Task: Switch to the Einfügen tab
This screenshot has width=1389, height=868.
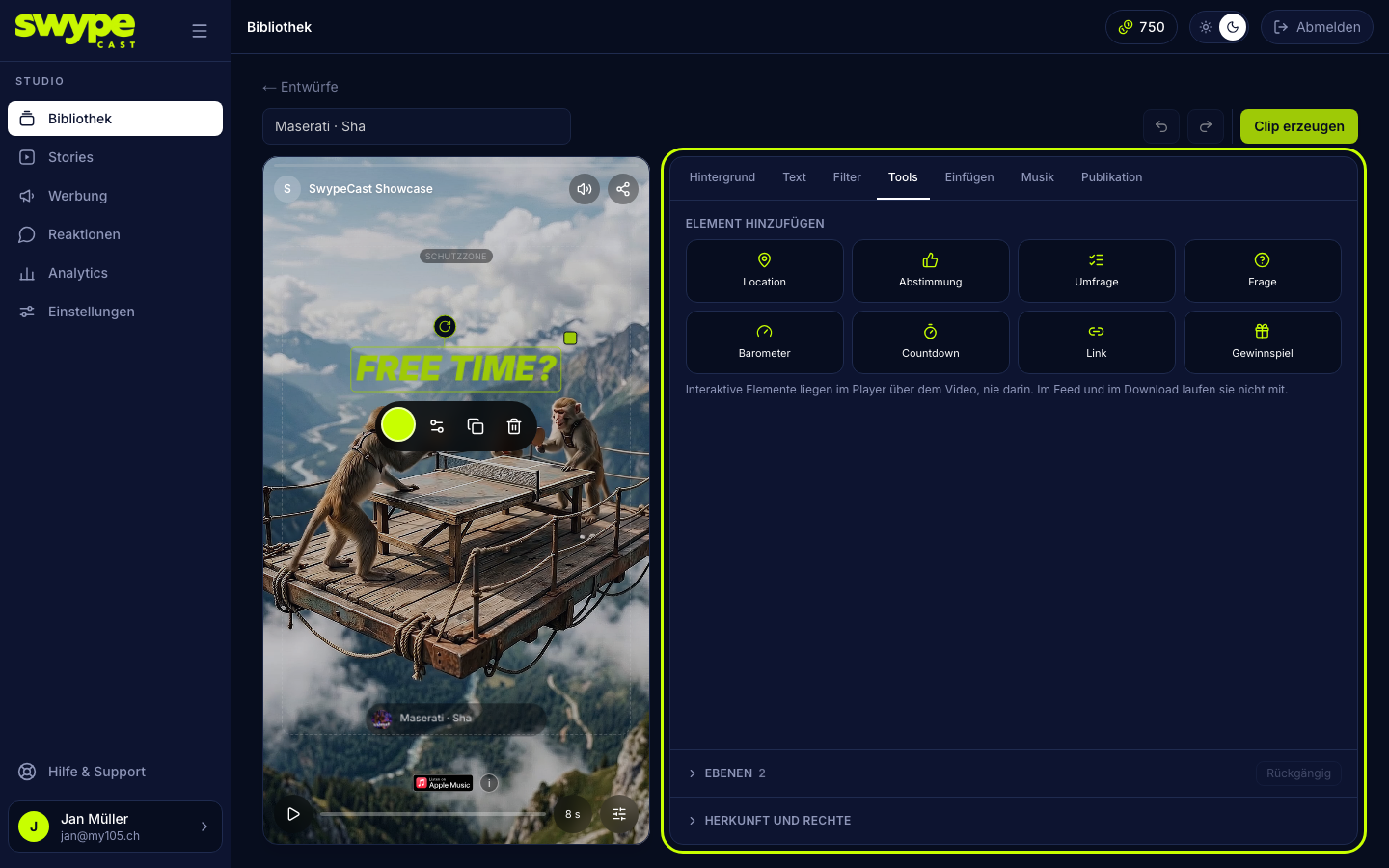Action: point(969,177)
